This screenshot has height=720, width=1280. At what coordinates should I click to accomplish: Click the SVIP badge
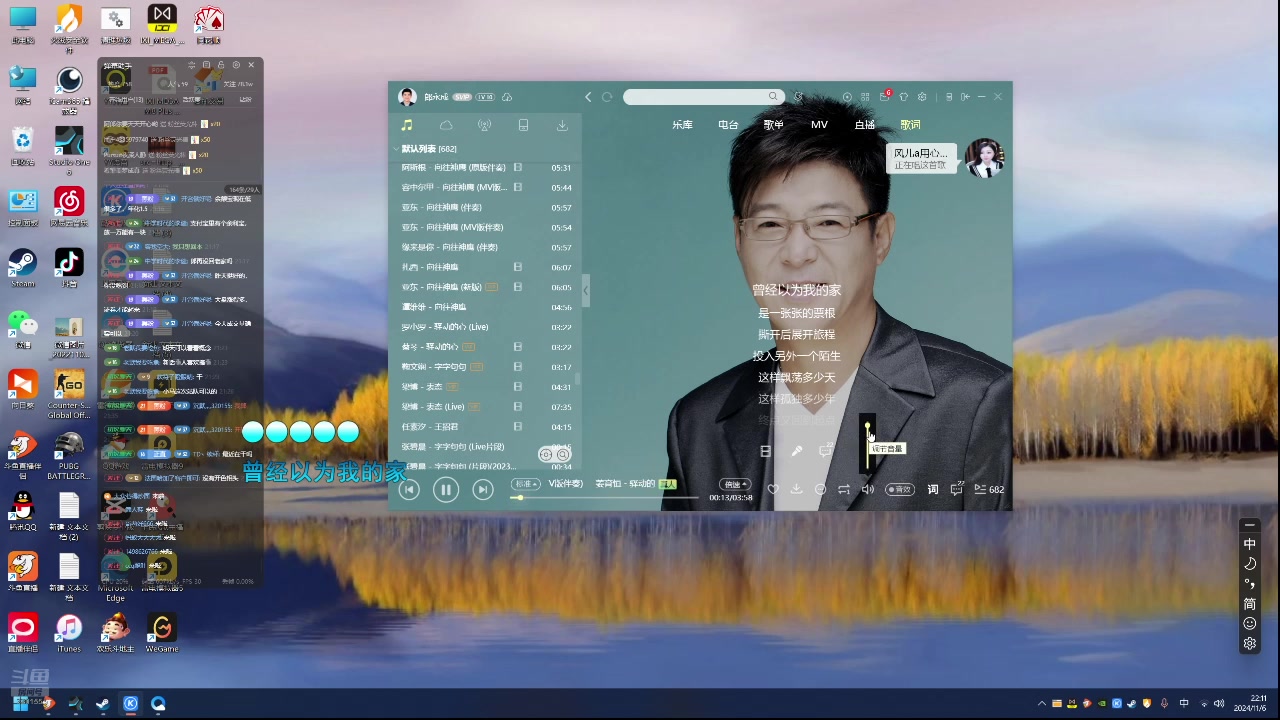tap(462, 97)
